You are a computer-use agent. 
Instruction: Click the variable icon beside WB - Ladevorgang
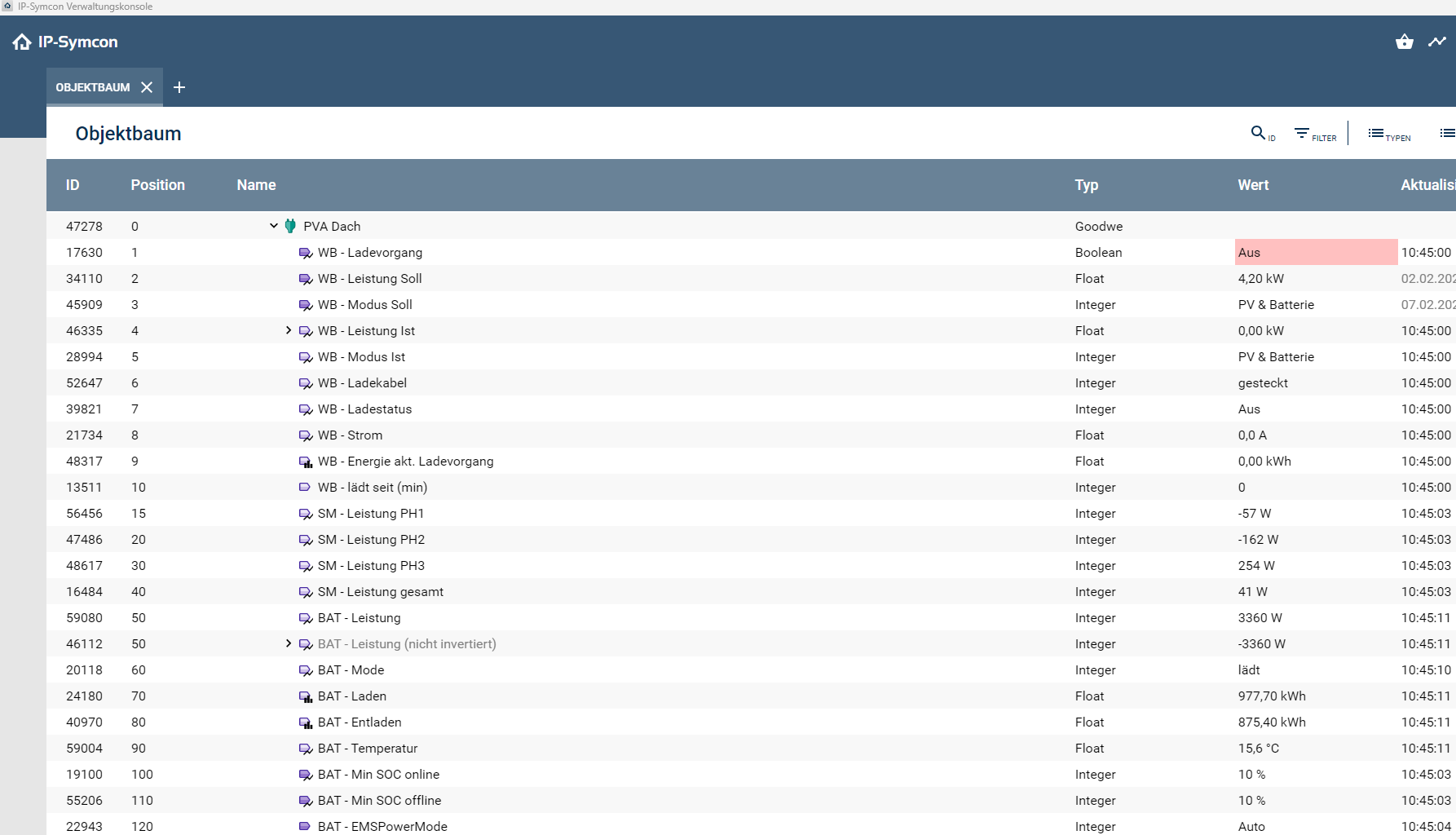click(306, 253)
